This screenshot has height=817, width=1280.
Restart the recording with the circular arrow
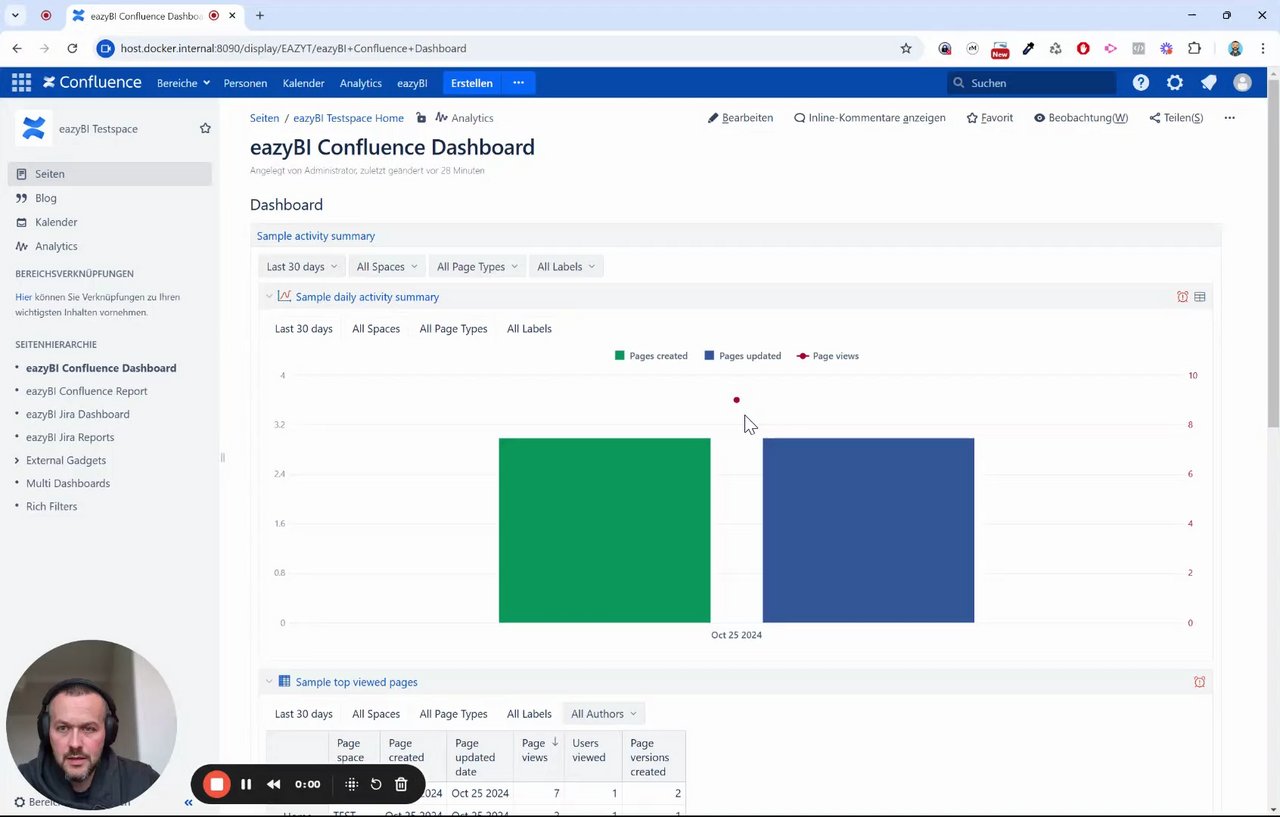(376, 784)
